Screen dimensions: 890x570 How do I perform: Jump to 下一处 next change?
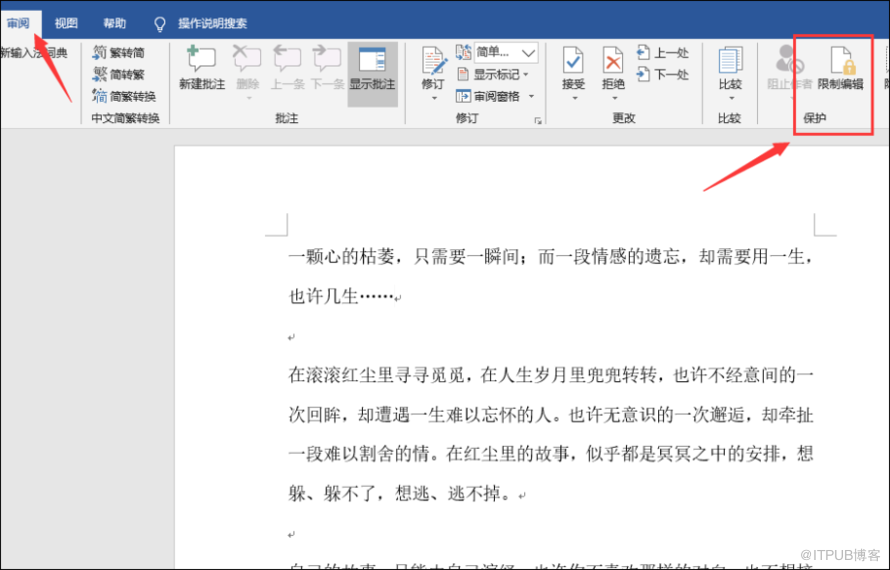coord(663,74)
